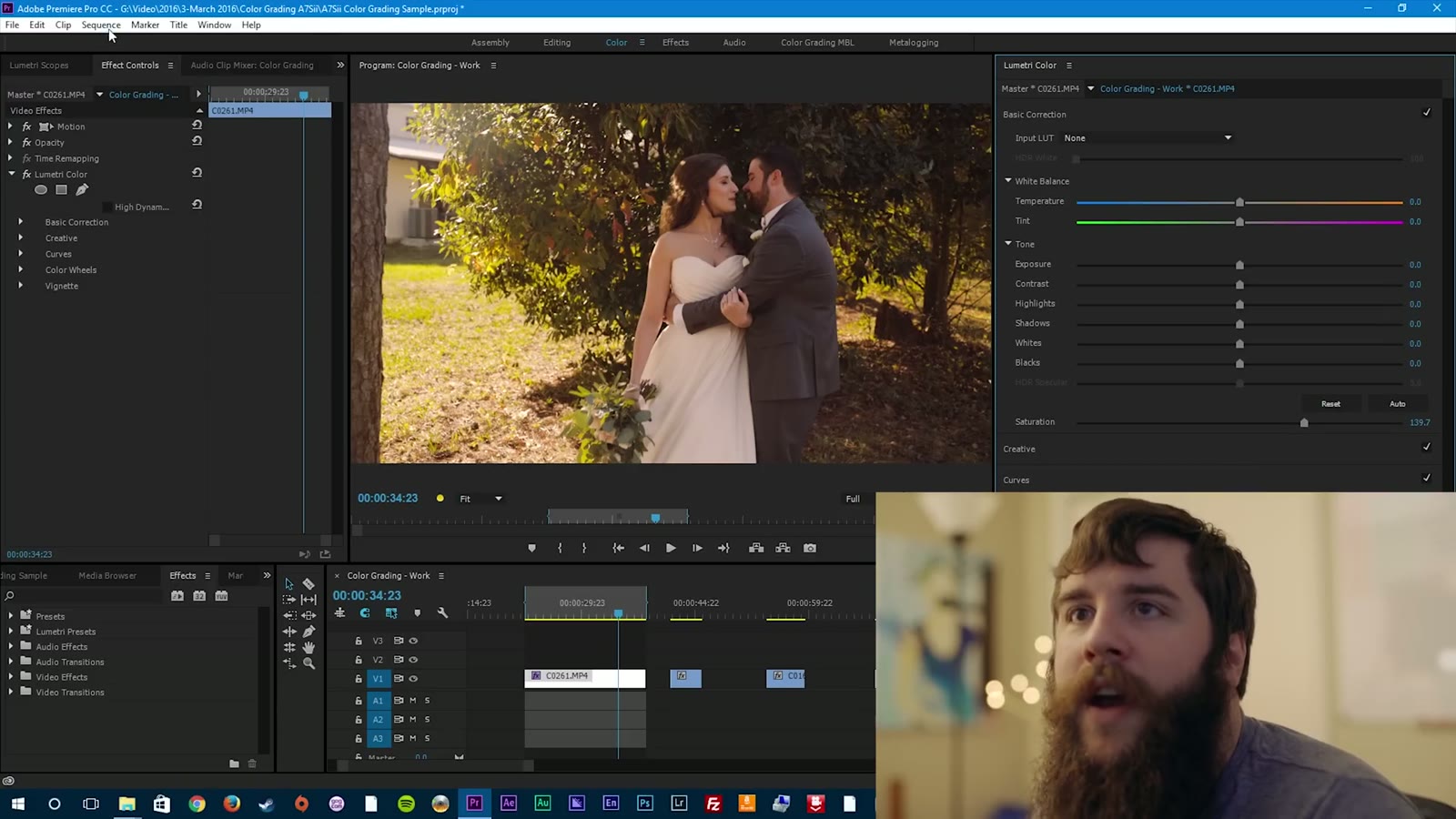Expand Video Transitions folder
1456x819 pixels.
pos(10,693)
